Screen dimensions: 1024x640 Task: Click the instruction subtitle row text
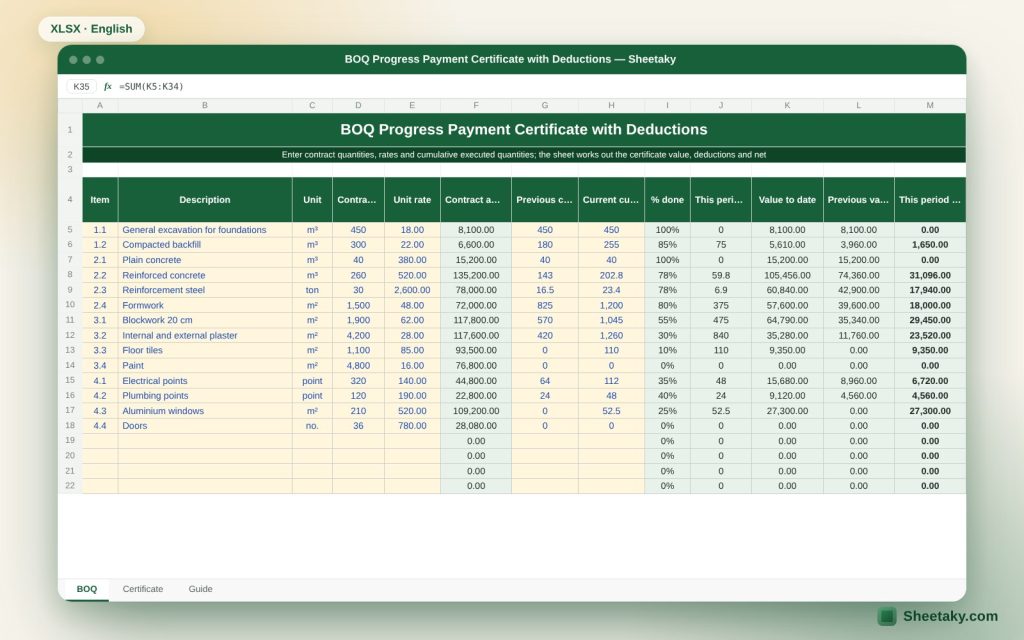pyautogui.click(x=524, y=155)
